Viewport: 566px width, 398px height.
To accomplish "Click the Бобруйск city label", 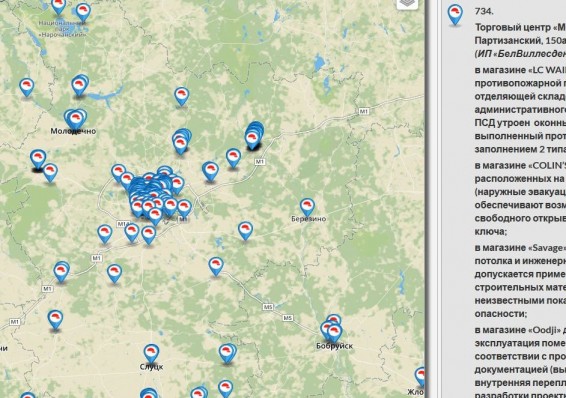I will pos(334,346).
